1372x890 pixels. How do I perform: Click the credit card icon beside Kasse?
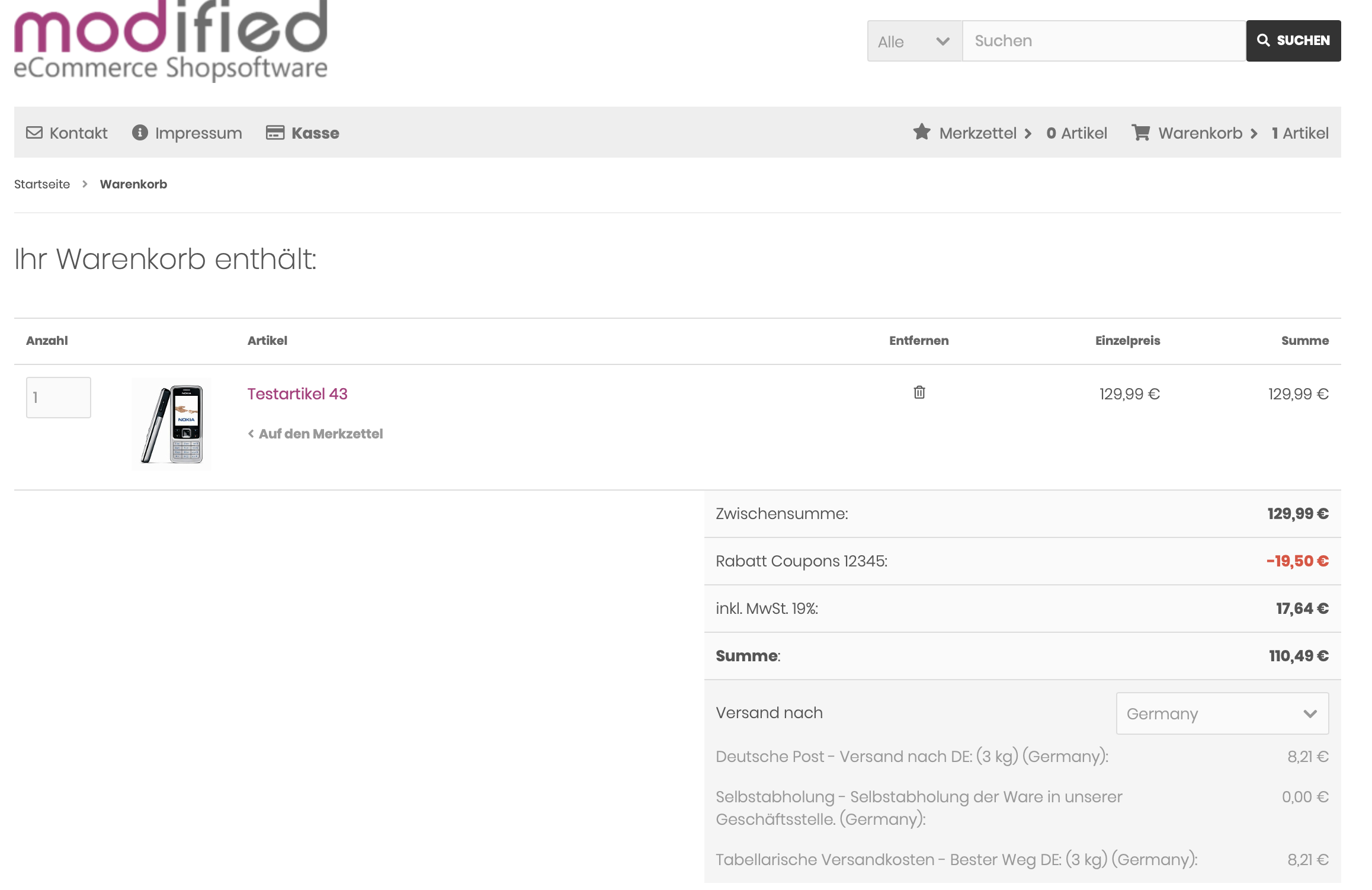coord(275,133)
